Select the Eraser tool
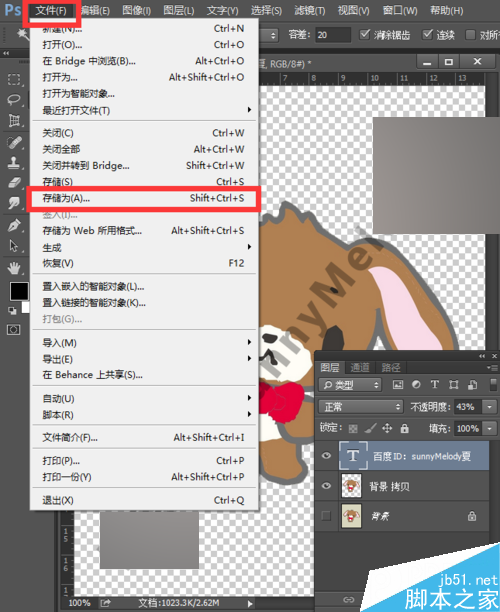 [x=14, y=182]
